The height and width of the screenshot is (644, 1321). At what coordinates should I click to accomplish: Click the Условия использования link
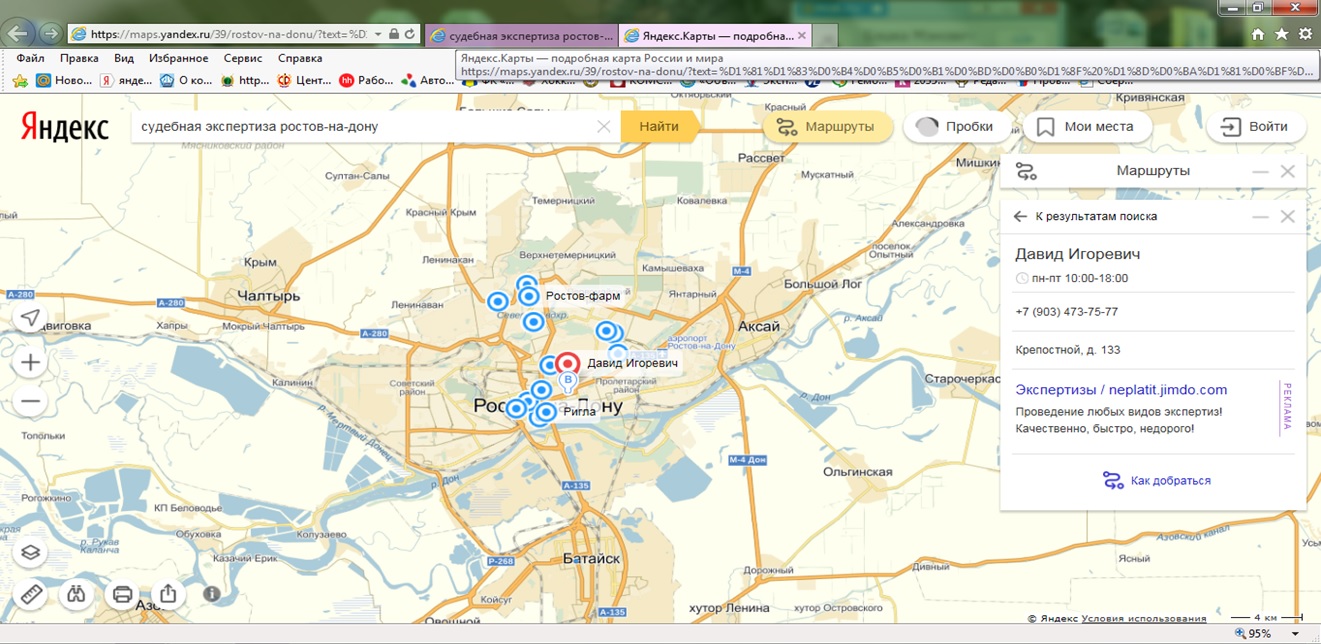pyautogui.click(x=1143, y=619)
